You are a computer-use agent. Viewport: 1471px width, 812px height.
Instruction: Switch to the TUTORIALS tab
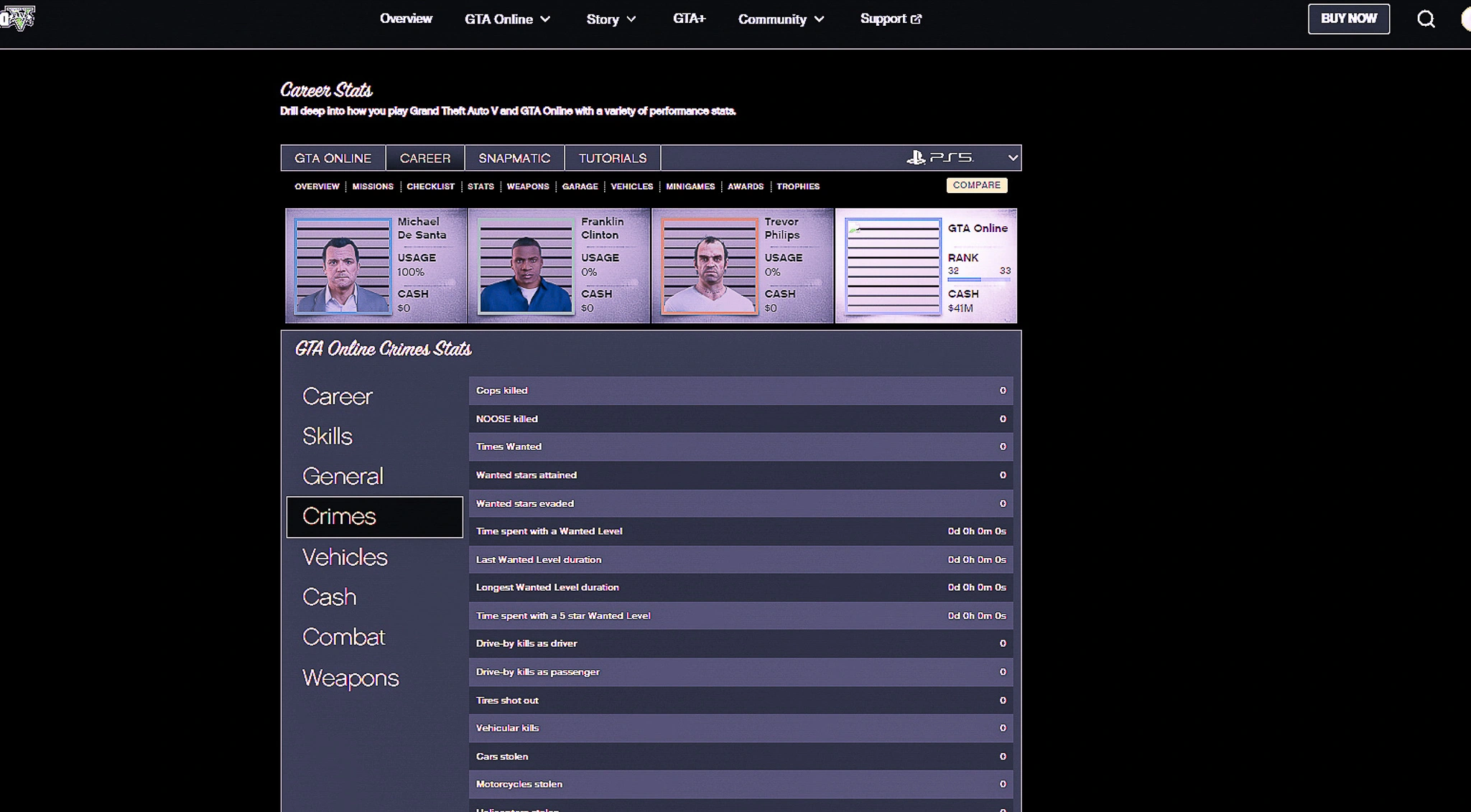tap(613, 158)
